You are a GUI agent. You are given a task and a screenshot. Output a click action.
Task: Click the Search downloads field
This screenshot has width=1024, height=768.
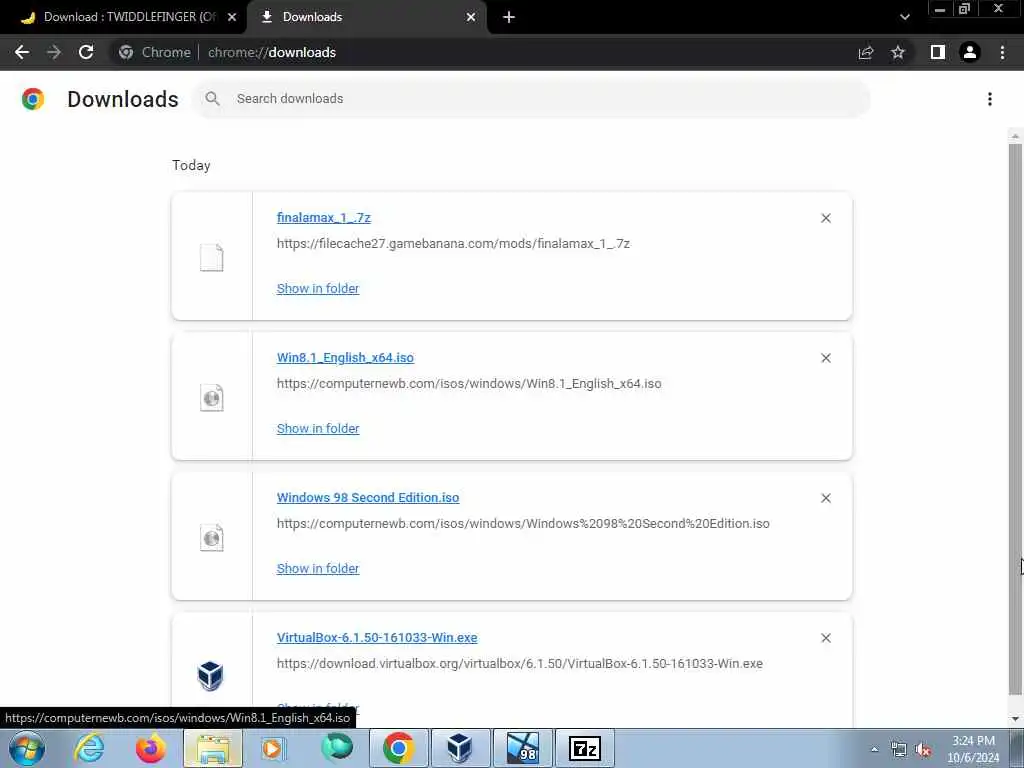click(532, 99)
